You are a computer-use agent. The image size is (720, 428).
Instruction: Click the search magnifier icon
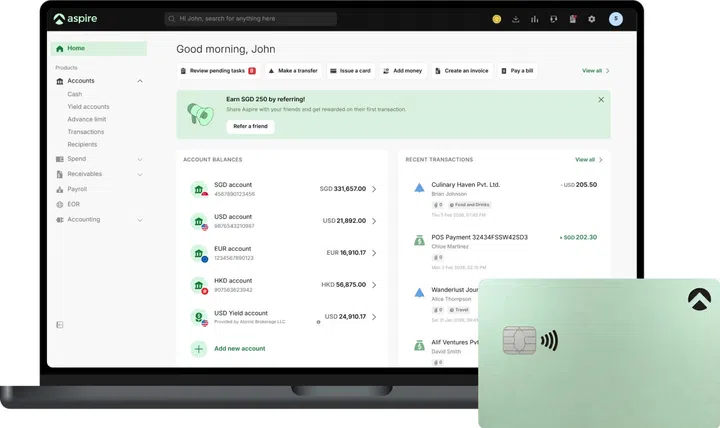[172, 19]
